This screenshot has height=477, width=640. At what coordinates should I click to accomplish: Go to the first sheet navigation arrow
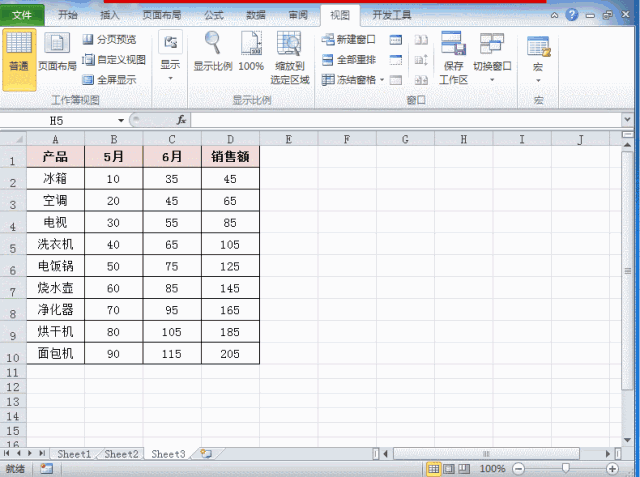(x=6, y=453)
